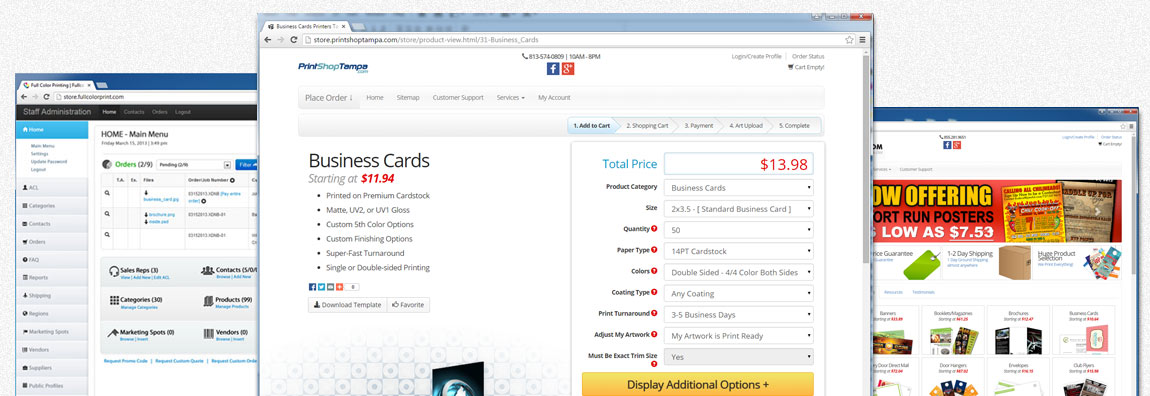Click the Facebook icon in the PrintShopTampa header
Screen dimensions: 1150x396
pos(553,69)
